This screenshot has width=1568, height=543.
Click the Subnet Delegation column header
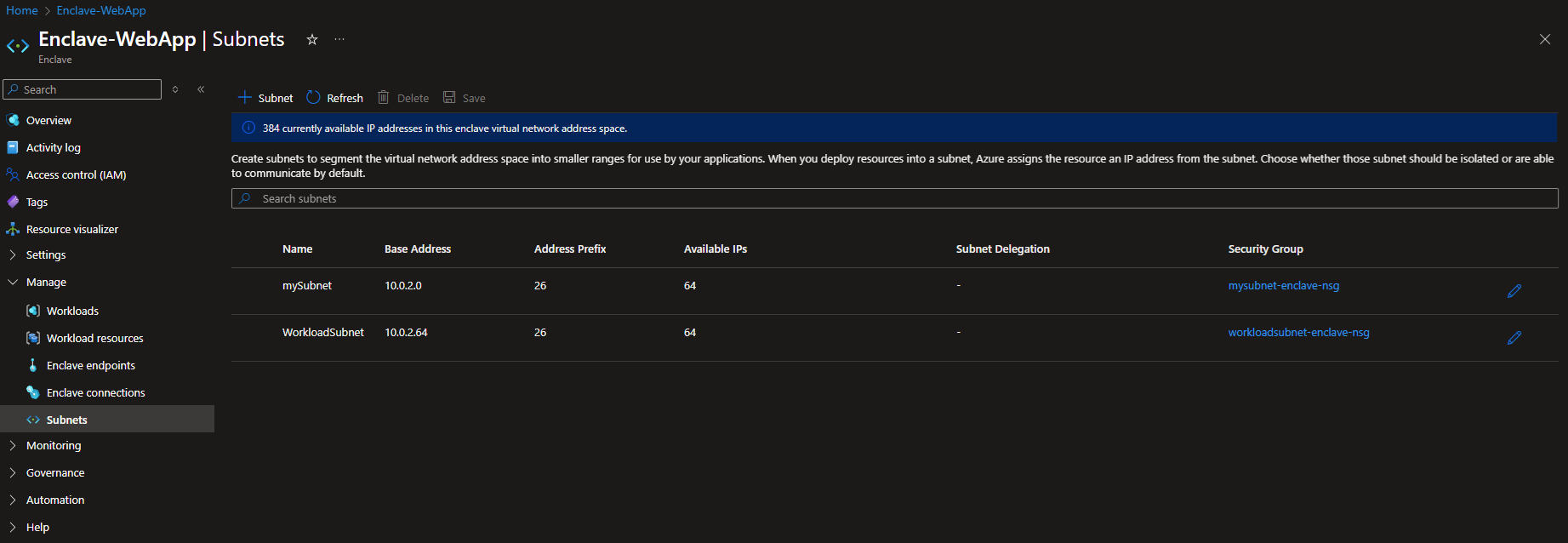(x=1003, y=249)
